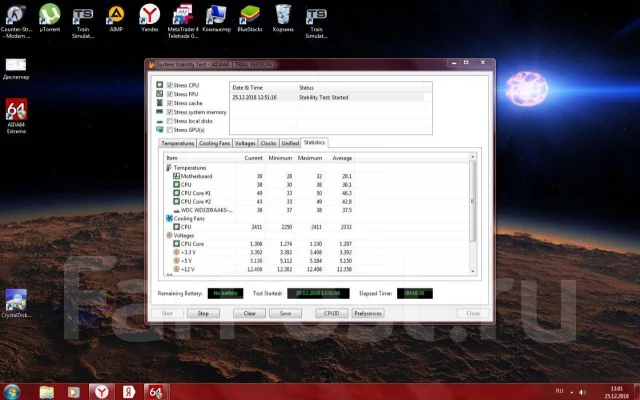Click the statistics list scrollbar down arrow
640x400 pixels.
[473, 271]
